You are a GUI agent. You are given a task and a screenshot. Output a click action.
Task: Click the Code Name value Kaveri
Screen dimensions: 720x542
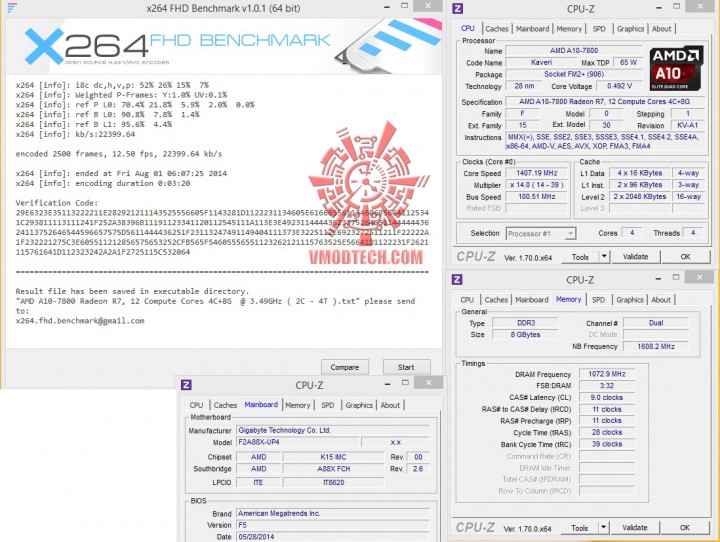541,62
